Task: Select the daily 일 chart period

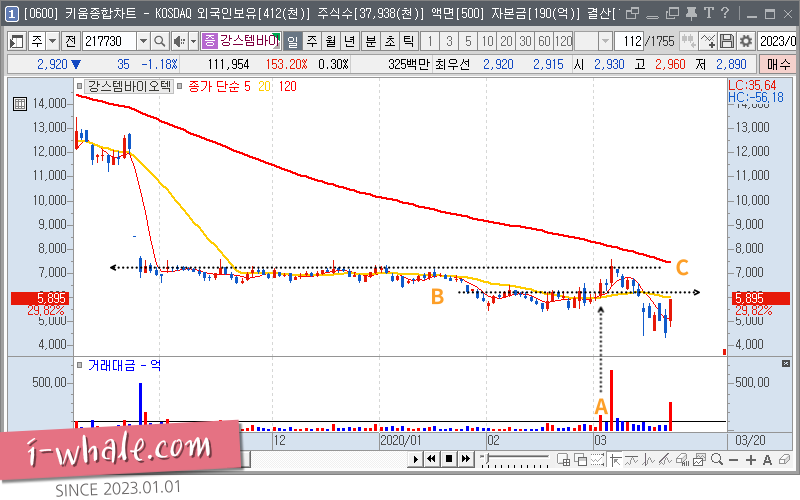Action: [292, 41]
